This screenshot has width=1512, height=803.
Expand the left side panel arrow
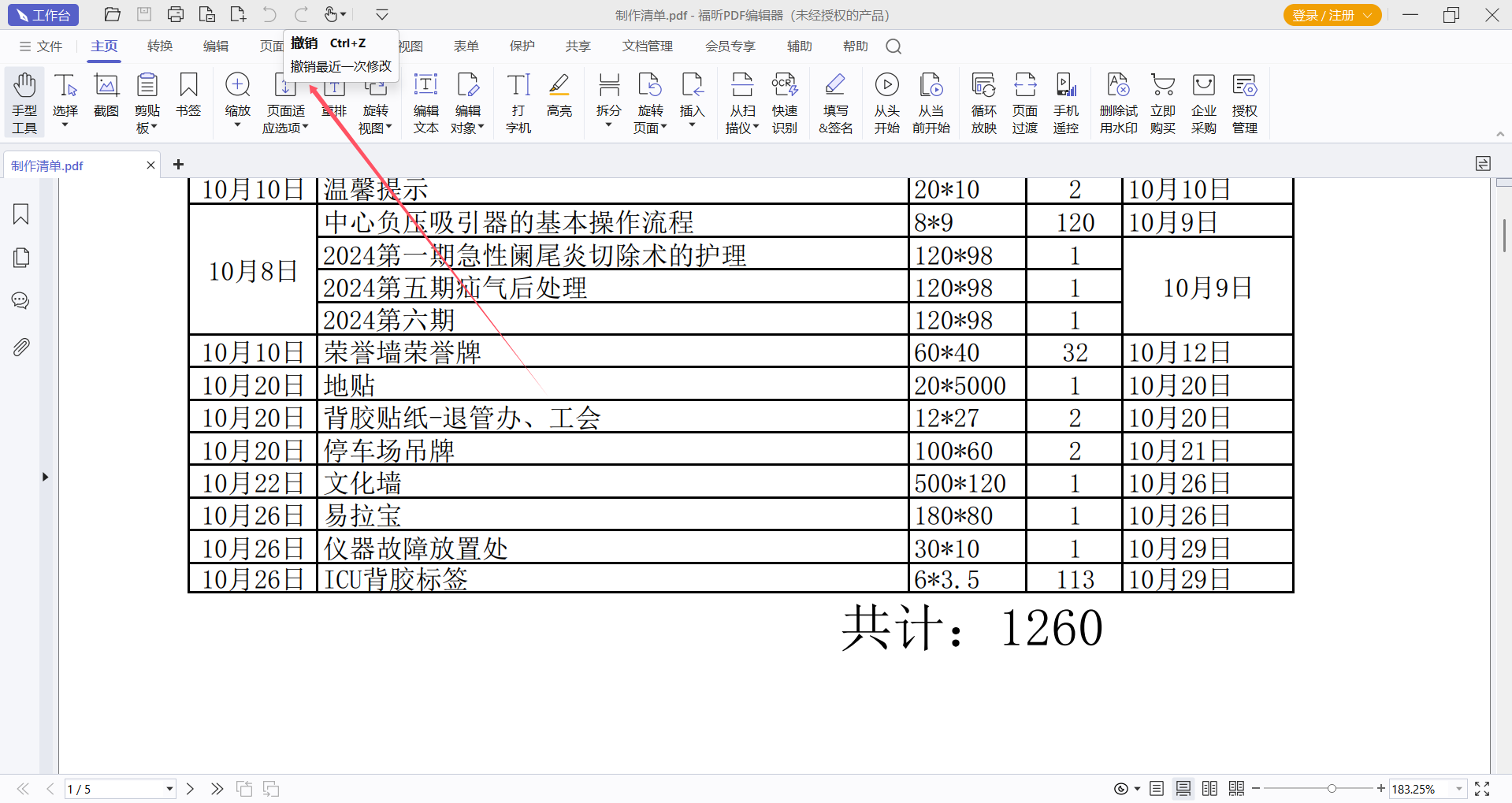45,477
